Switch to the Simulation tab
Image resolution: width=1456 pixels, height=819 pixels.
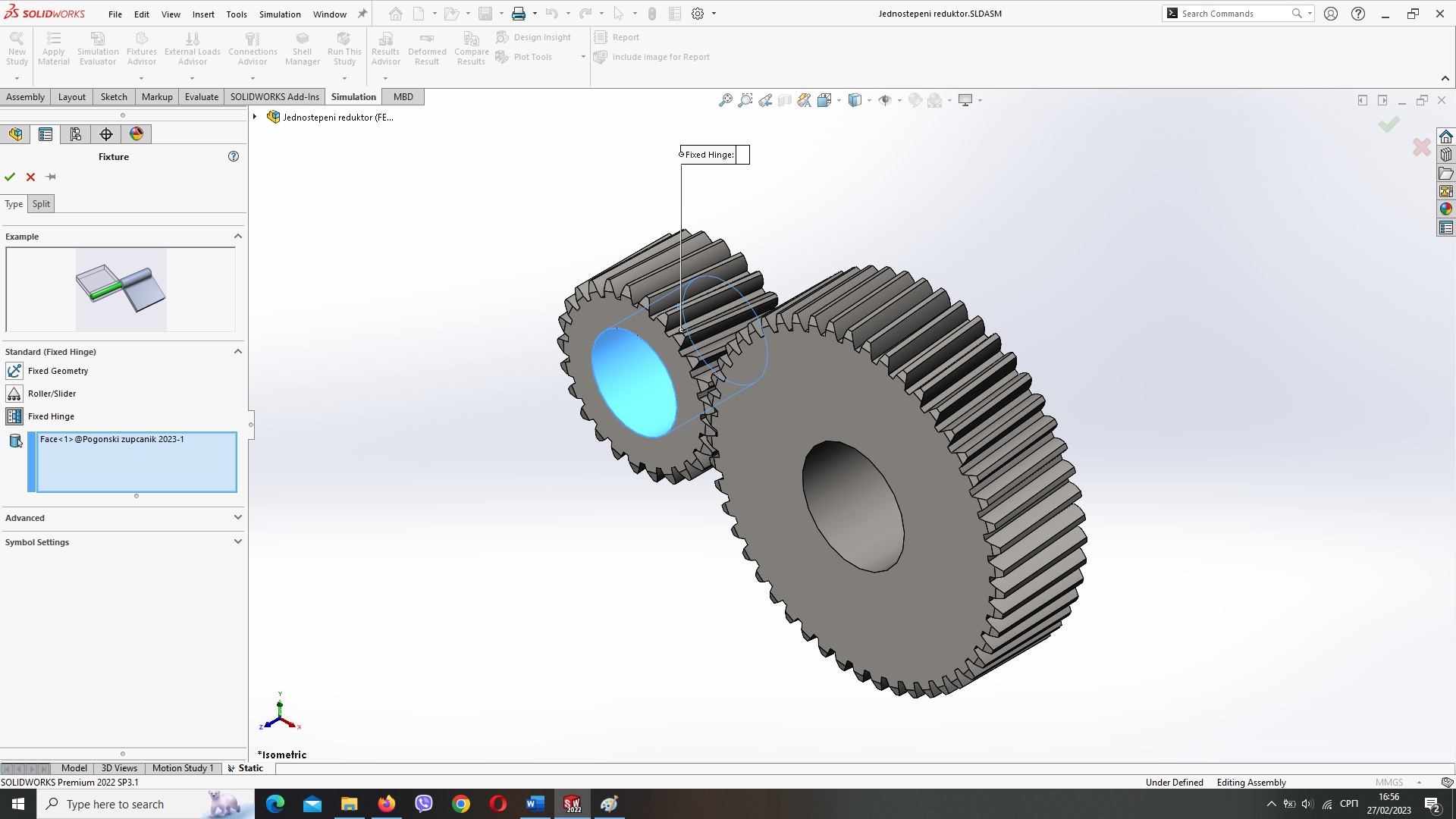[x=353, y=96]
